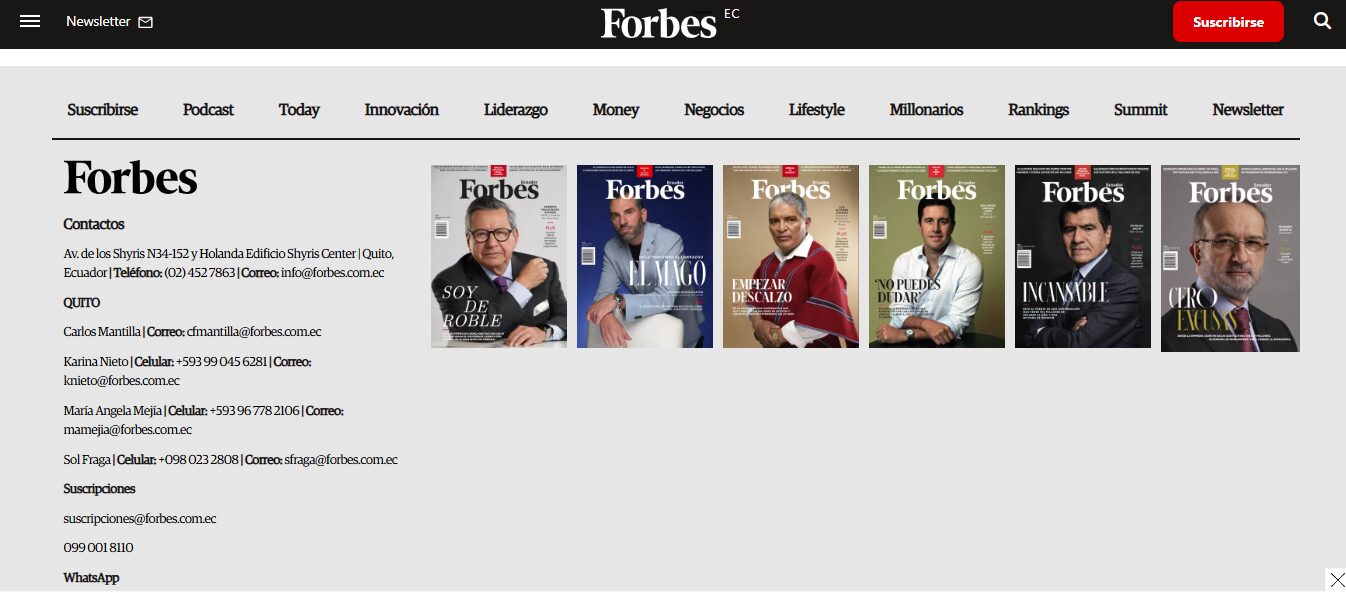Select the 'No Puedes Dudar' cover
Screen dimensions: 1346x593
click(936, 257)
